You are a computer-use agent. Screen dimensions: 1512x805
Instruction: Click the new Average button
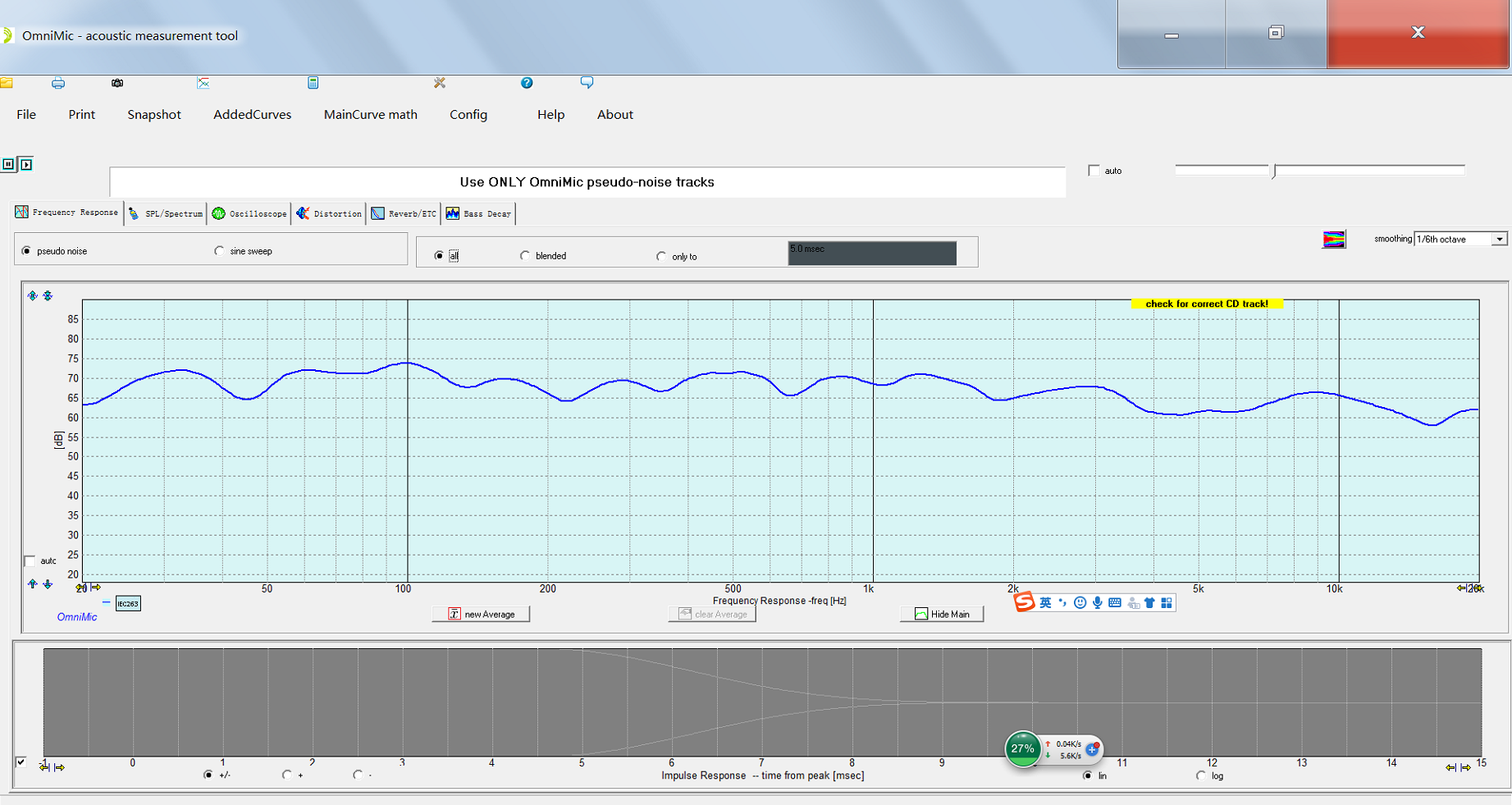point(481,614)
